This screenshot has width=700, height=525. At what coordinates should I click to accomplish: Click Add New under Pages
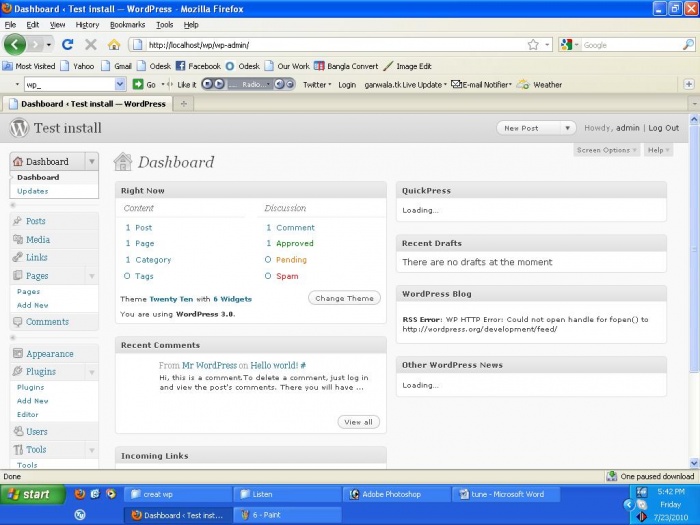pyautogui.click(x=33, y=305)
